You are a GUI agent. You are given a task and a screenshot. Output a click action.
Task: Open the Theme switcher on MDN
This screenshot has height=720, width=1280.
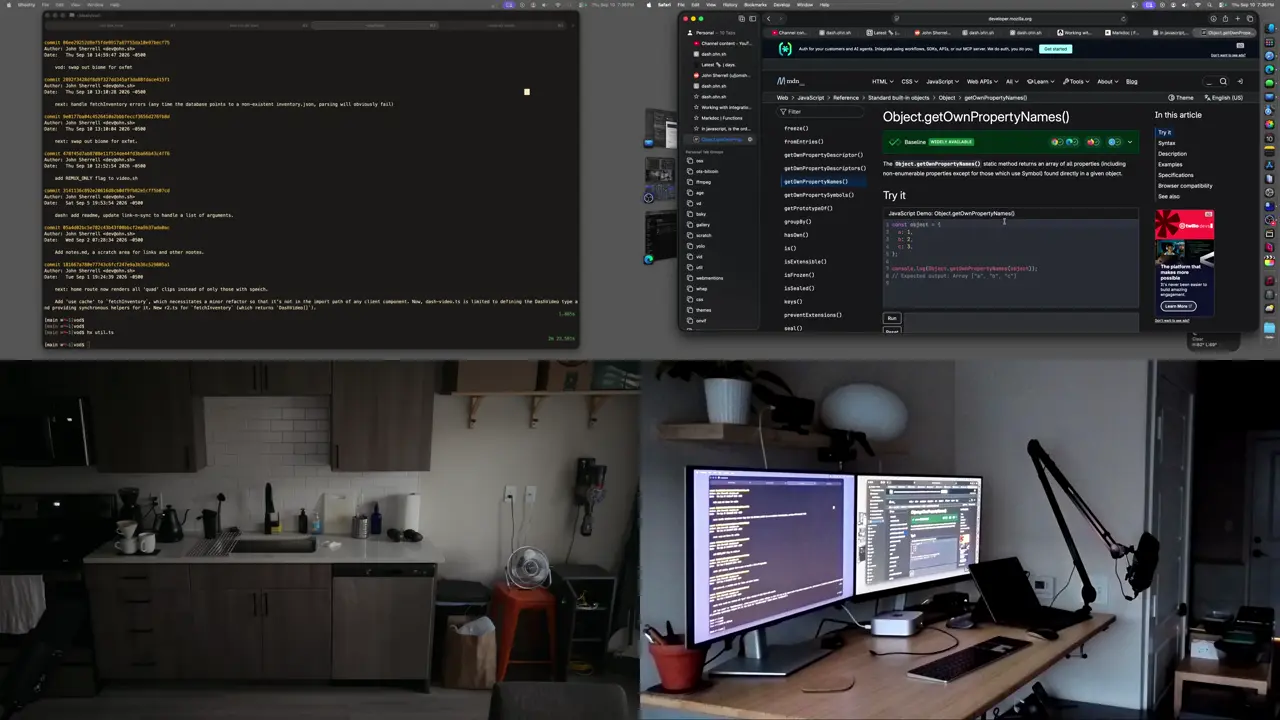coord(1181,98)
